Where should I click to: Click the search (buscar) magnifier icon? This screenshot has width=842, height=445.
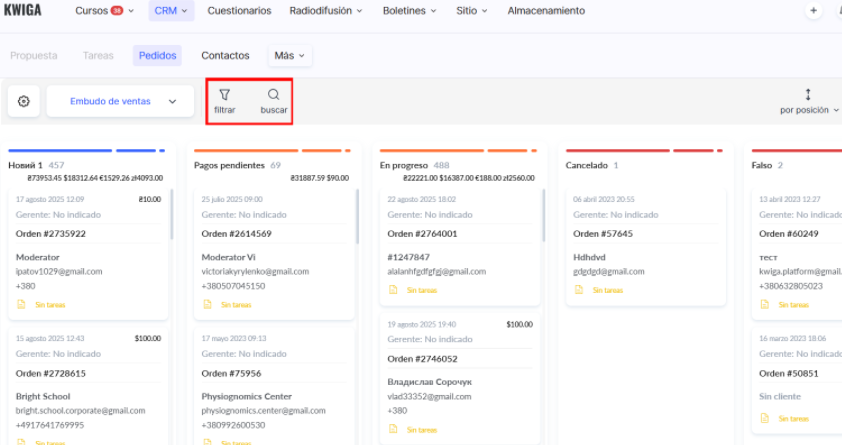pos(273,94)
